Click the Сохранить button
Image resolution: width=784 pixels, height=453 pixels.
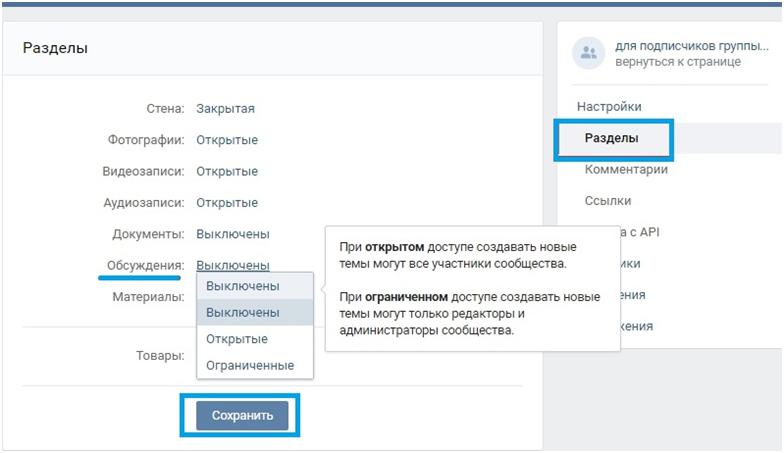[242, 416]
